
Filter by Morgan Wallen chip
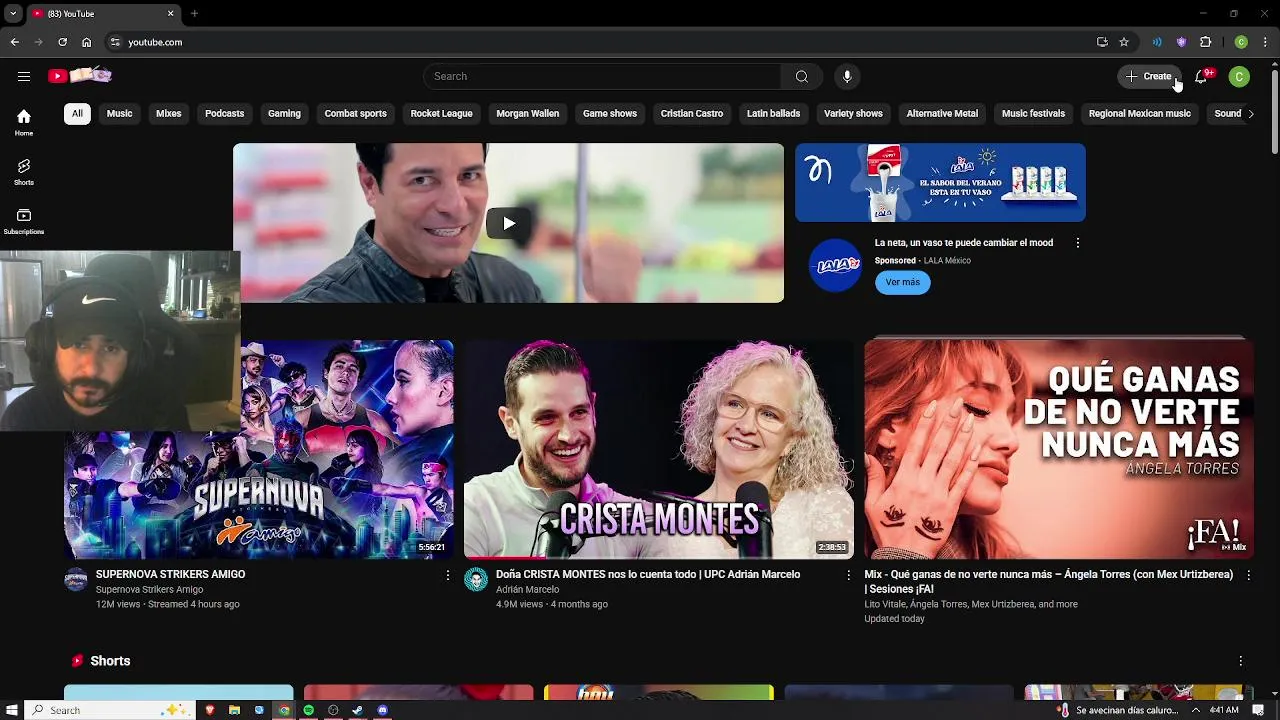pyautogui.click(x=527, y=114)
